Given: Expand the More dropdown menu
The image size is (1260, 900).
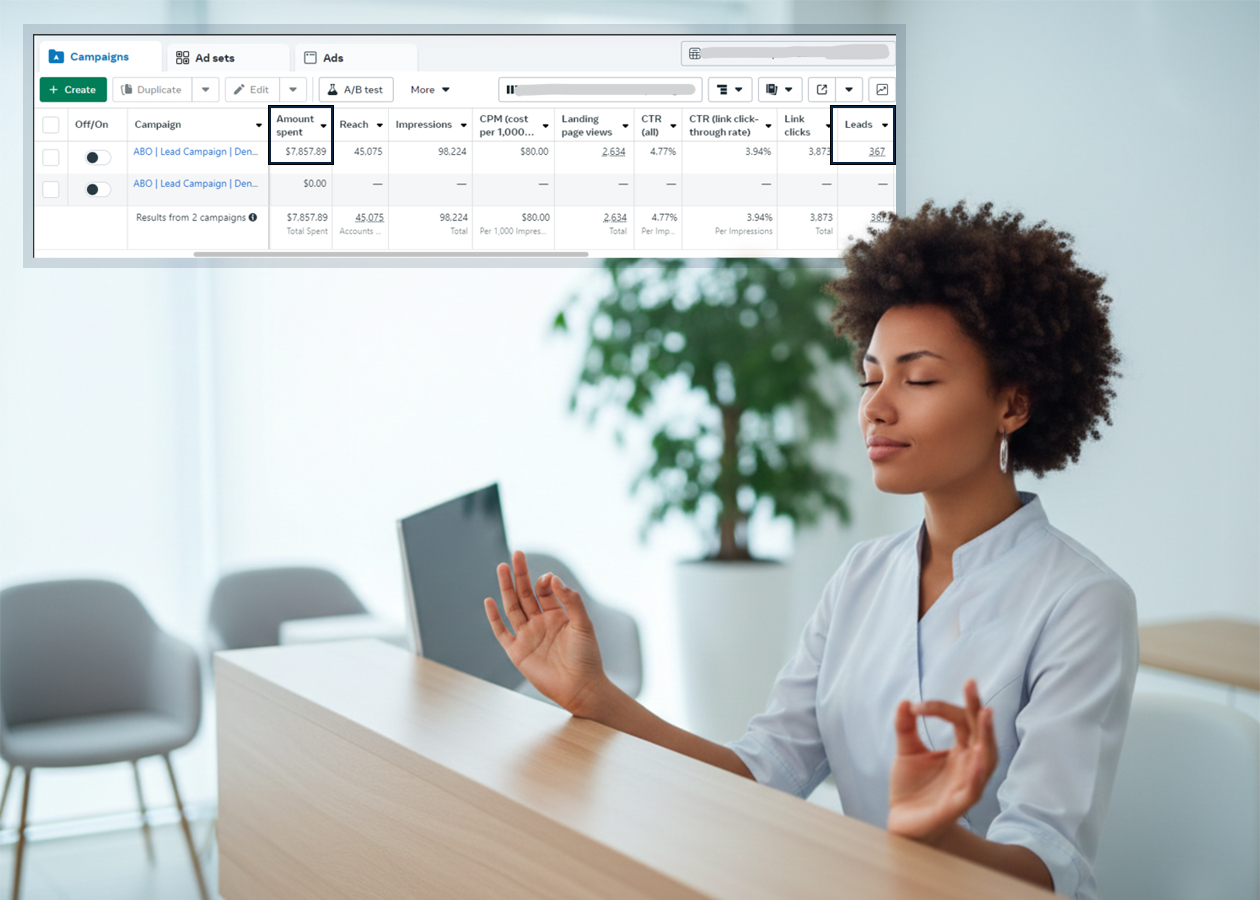Looking at the screenshot, I should pyautogui.click(x=430, y=90).
